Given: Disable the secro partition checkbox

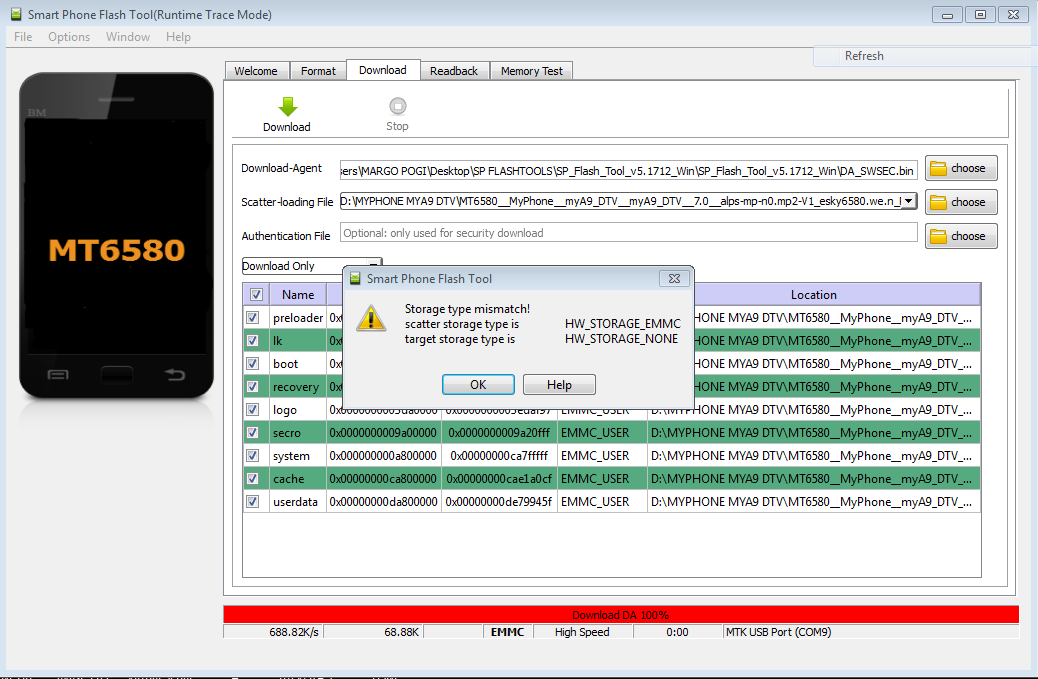Looking at the screenshot, I should click(253, 433).
